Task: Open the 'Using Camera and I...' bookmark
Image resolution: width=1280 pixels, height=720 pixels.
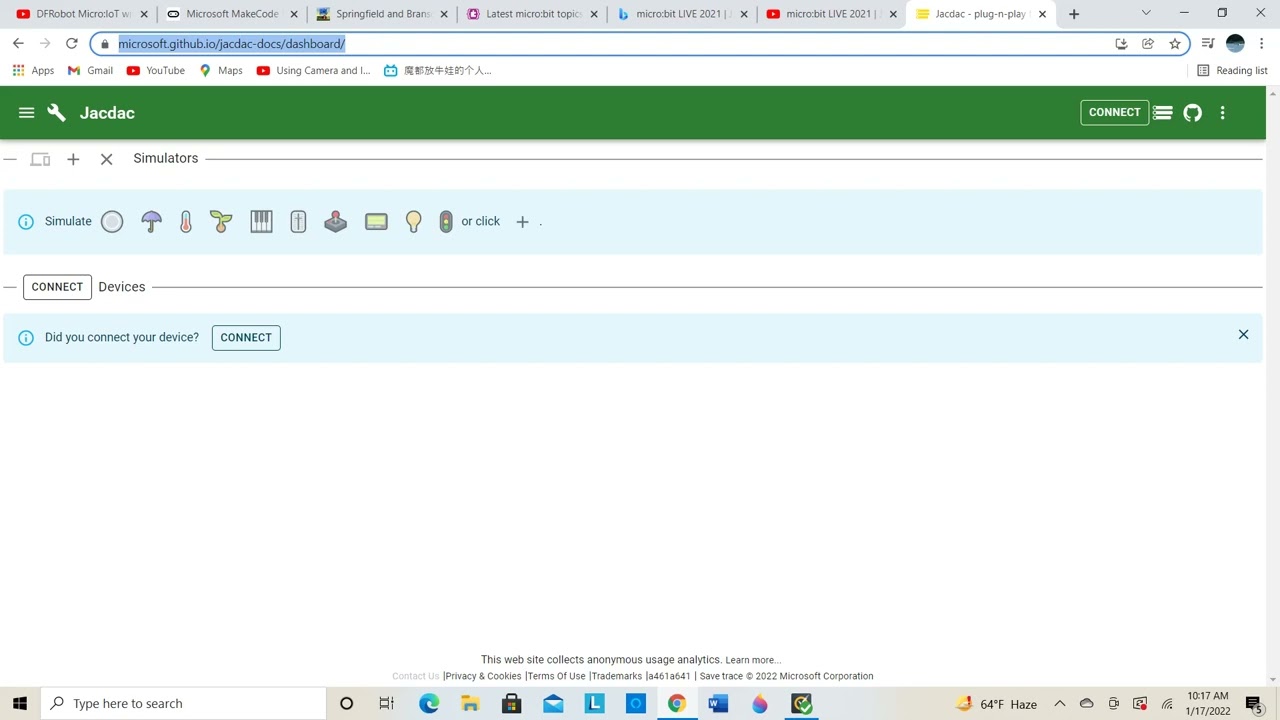Action: 313,71
